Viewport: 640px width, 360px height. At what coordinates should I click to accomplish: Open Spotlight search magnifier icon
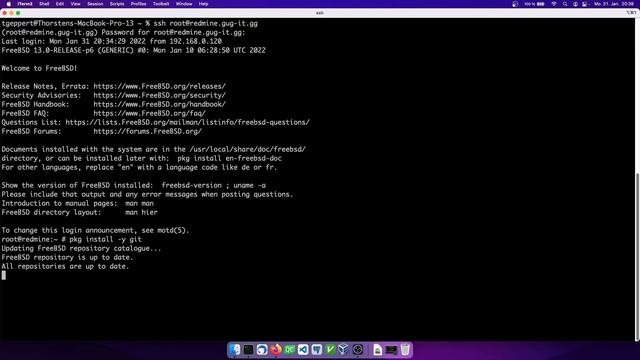point(565,4)
